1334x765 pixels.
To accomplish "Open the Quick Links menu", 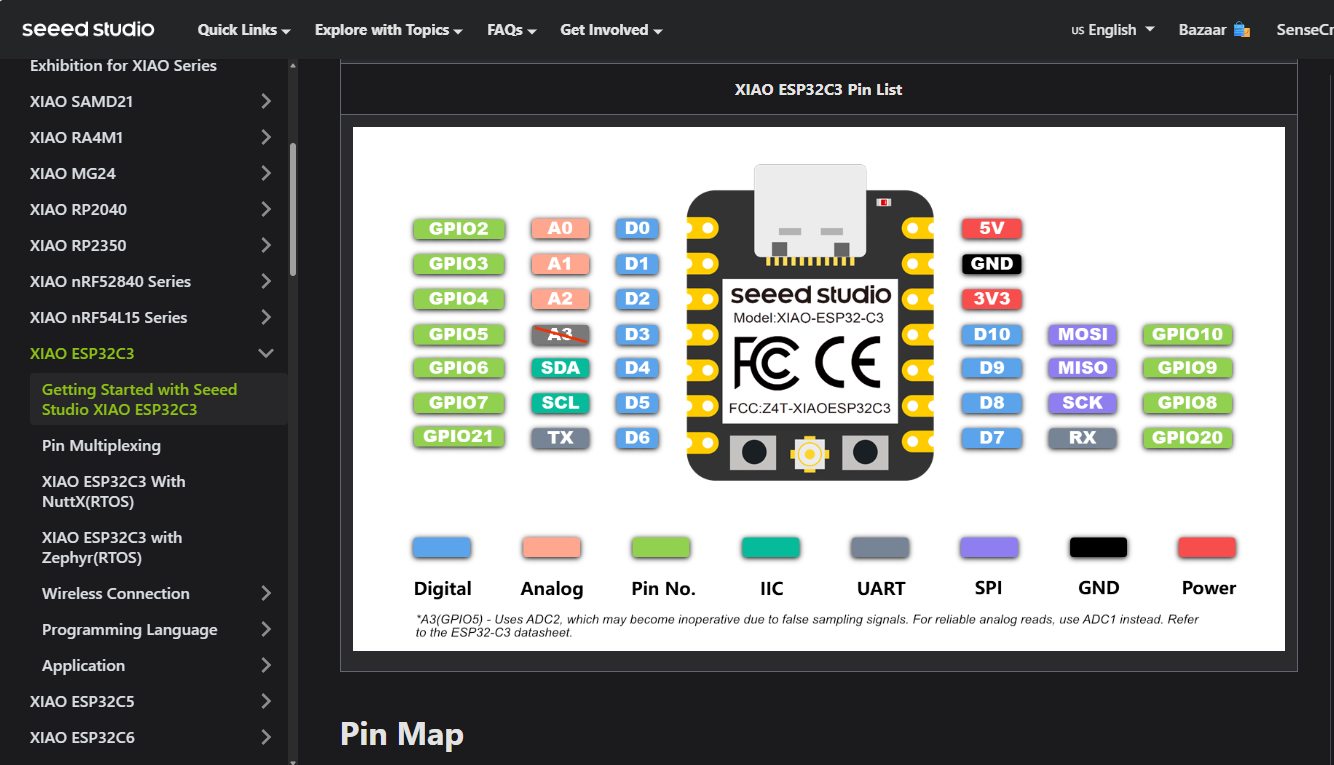I will 242,30.
